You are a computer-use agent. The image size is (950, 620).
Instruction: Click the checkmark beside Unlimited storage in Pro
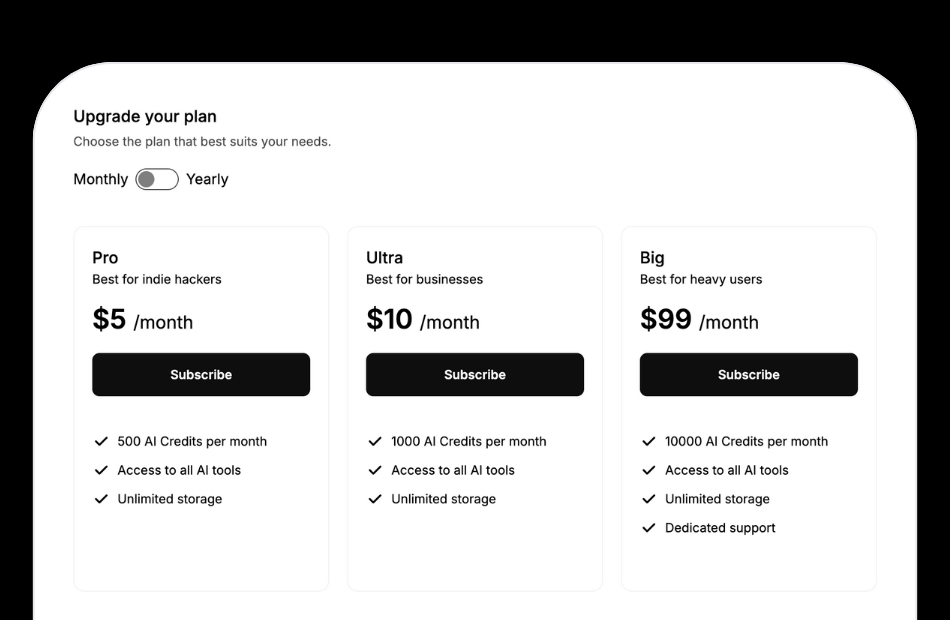click(101, 499)
